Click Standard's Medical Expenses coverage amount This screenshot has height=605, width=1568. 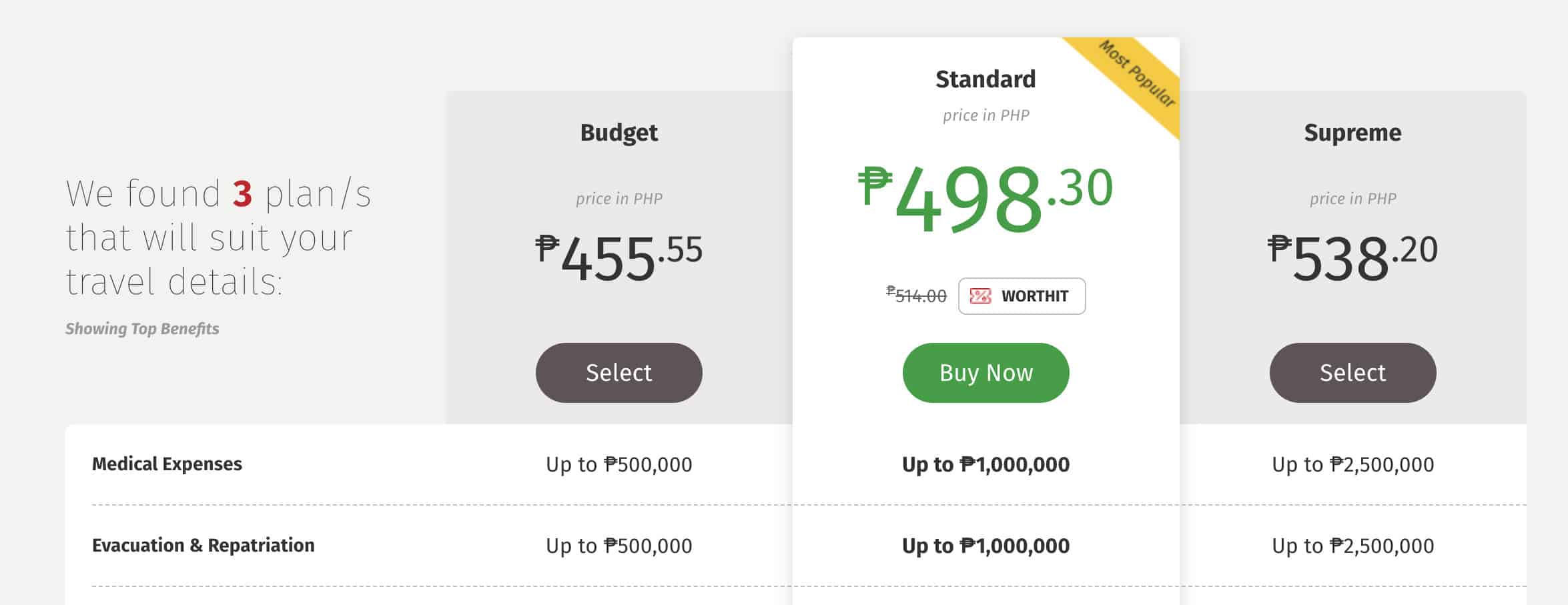(x=986, y=464)
